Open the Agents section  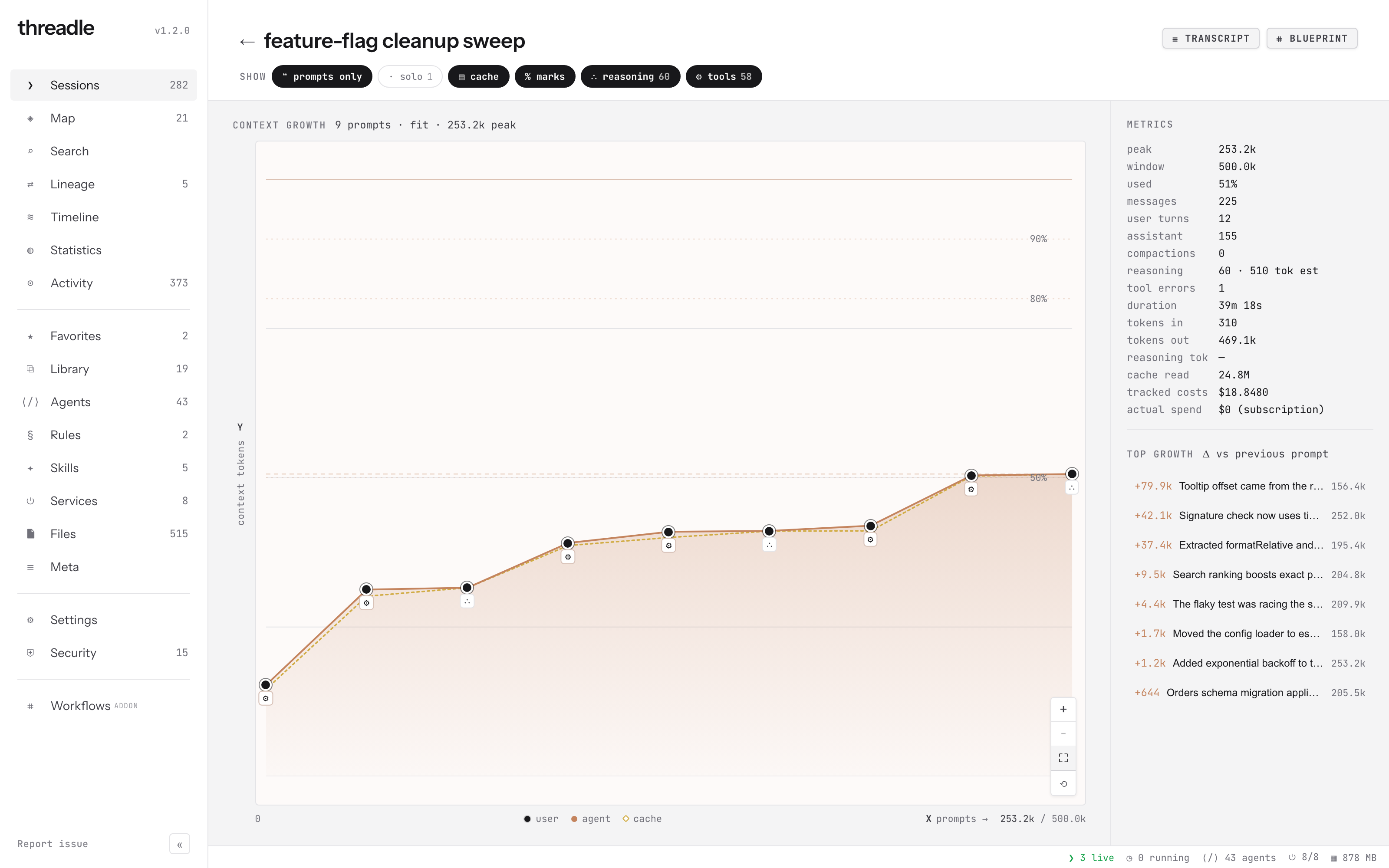103,402
